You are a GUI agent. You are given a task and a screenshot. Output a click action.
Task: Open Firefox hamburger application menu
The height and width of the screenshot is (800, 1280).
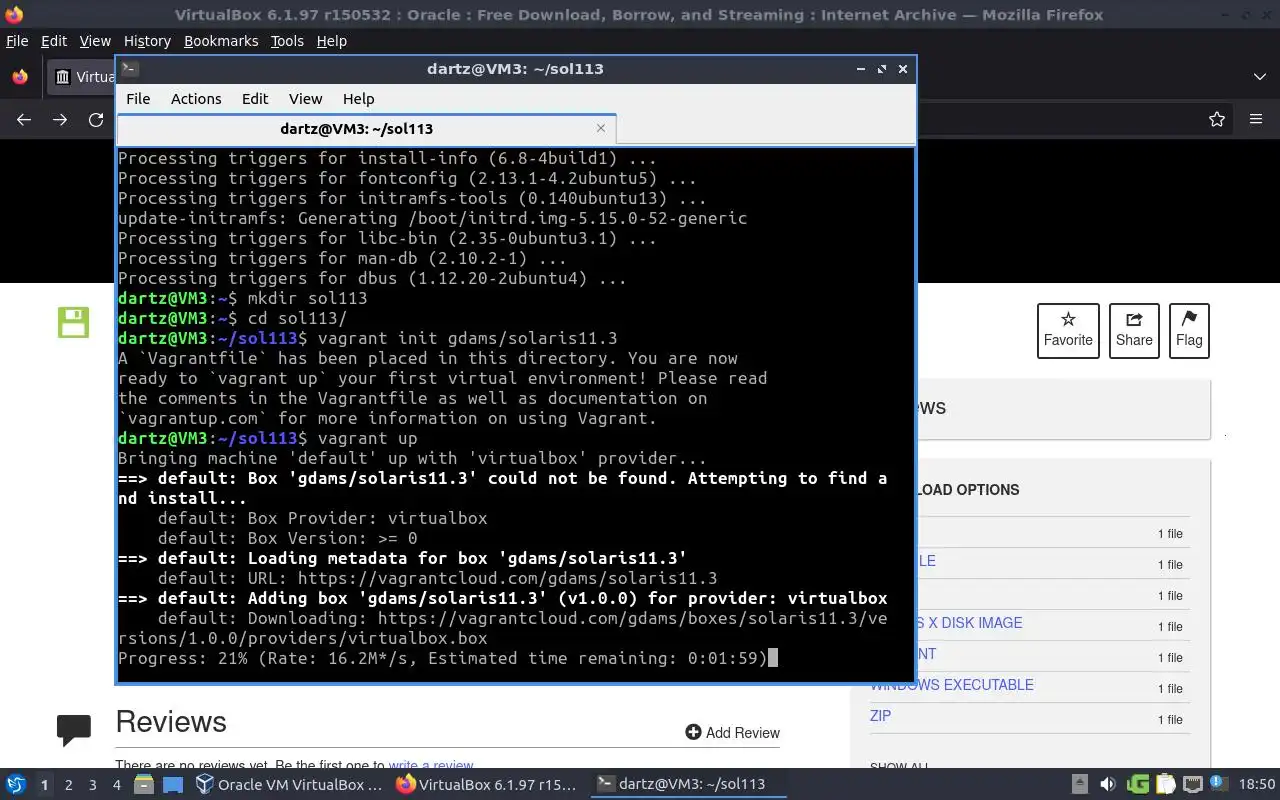(x=1256, y=119)
